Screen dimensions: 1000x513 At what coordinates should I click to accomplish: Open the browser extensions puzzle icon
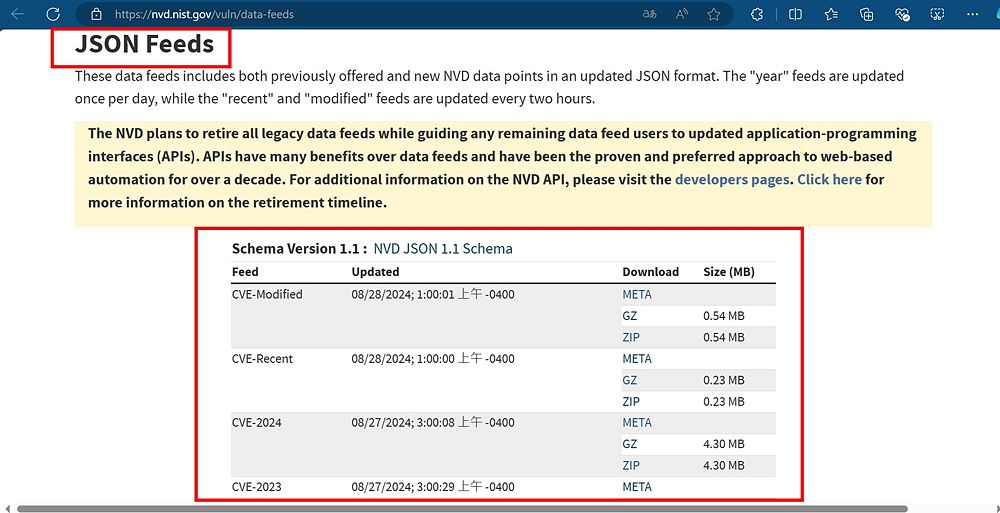[x=757, y=14]
